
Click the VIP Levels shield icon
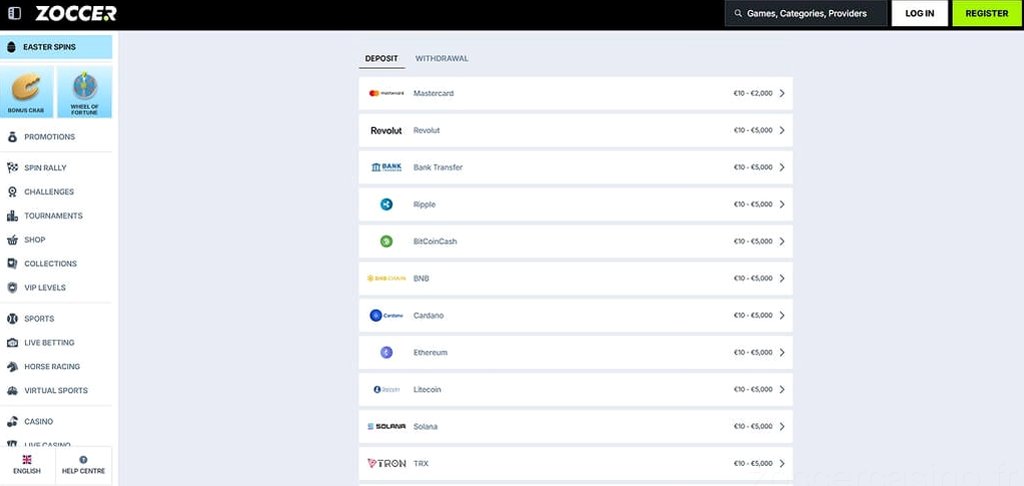pos(12,287)
